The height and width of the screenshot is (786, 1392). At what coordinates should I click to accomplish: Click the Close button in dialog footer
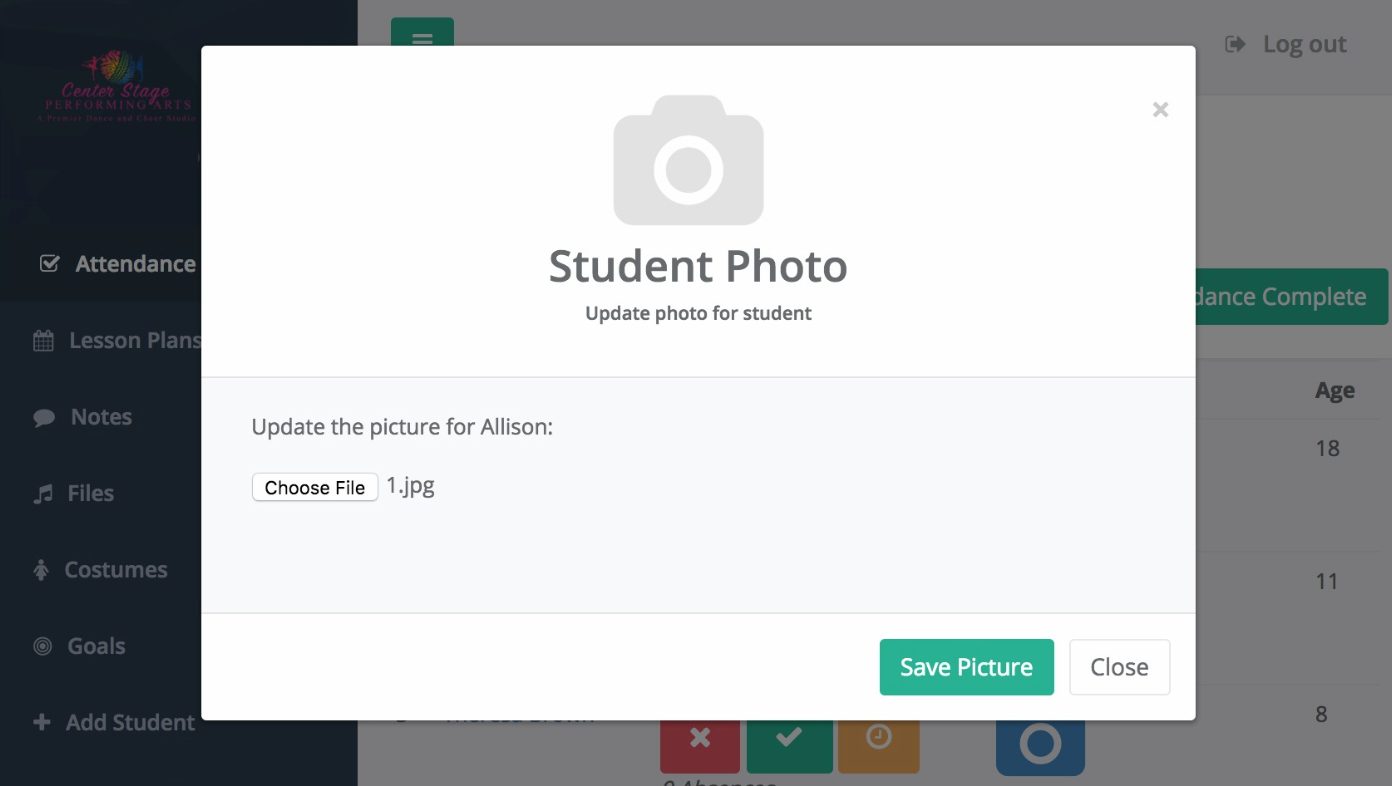(1119, 667)
